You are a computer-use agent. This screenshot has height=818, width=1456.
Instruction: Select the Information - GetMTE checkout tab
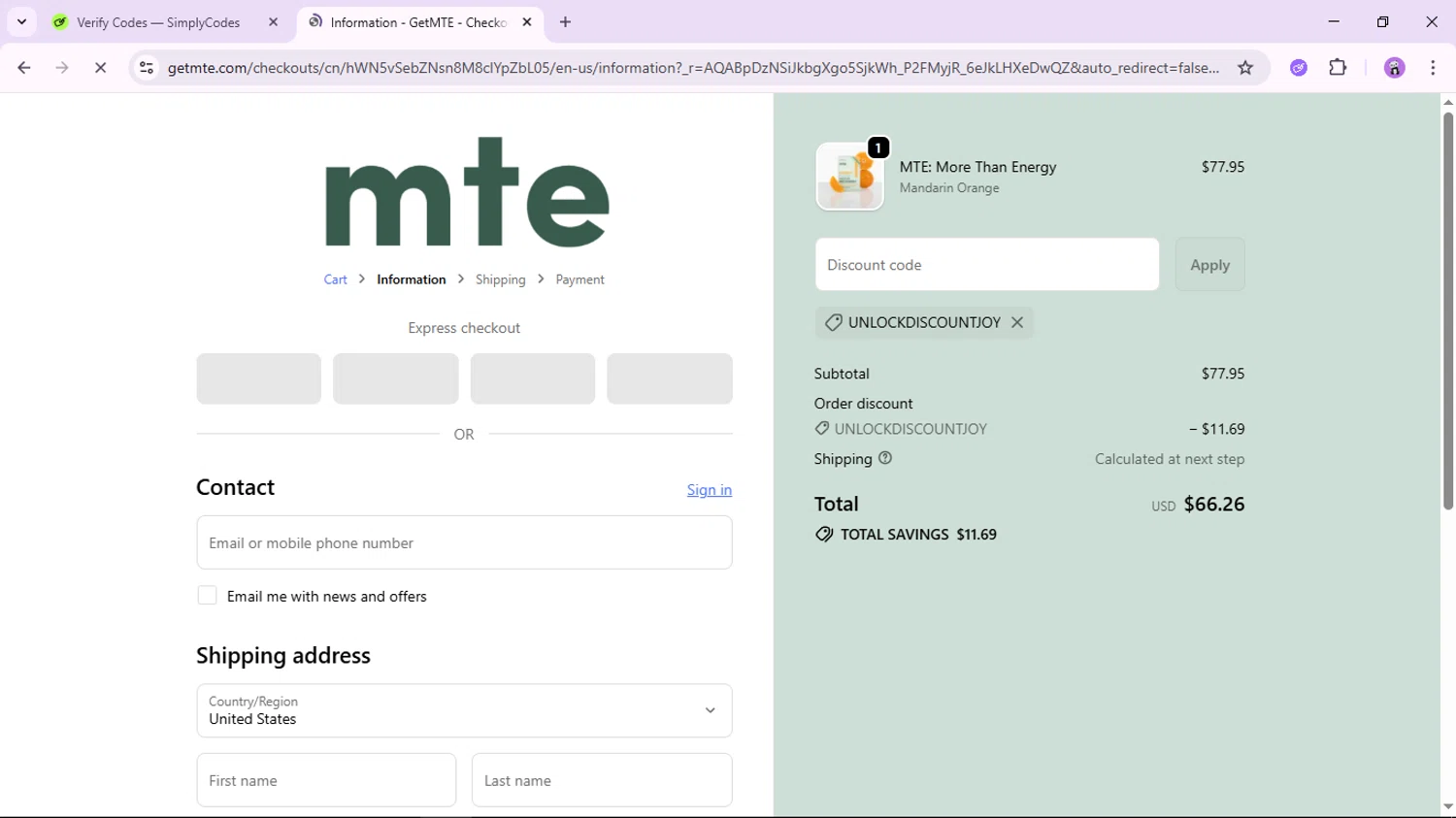(417, 21)
